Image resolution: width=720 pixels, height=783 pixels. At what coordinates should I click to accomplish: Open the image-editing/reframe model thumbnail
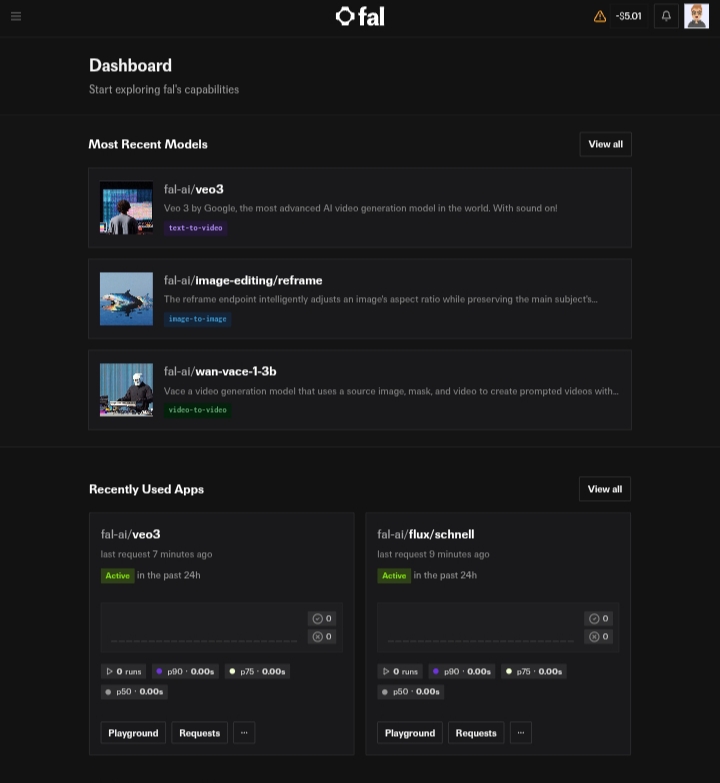(x=126, y=299)
